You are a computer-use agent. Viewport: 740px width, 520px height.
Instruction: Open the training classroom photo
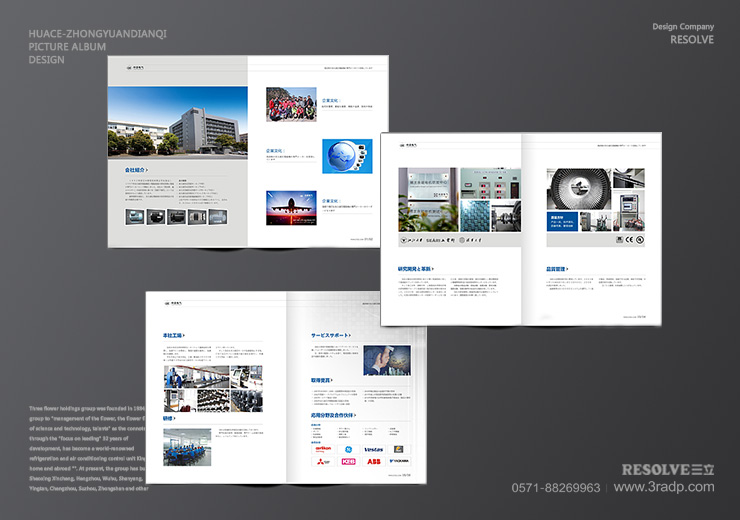click(187, 447)
